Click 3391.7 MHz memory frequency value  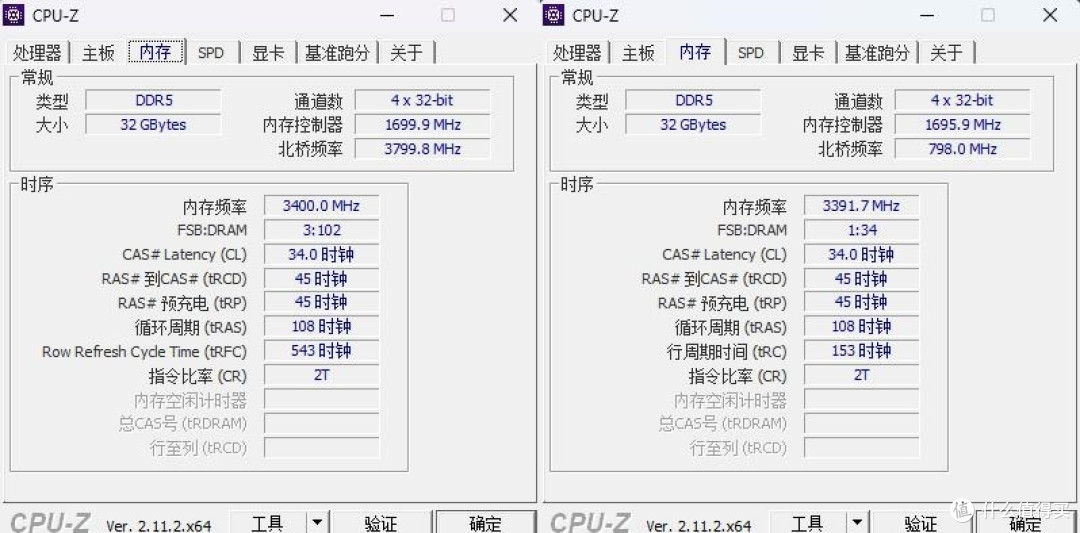pyautogui.click(x=862, y=206)
